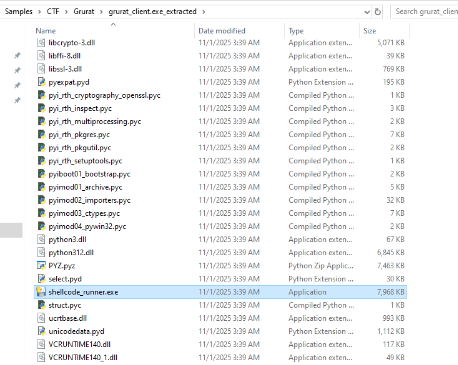
Task: Open the address bar history dropdown
Action: point(367,12)
